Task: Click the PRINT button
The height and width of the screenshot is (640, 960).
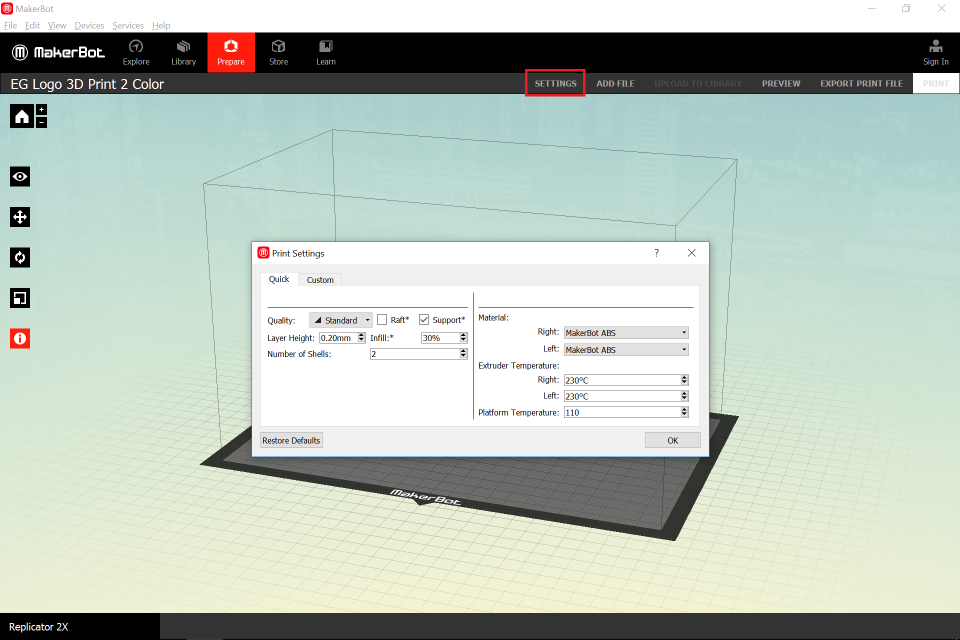Action: click(x=936, y=83)
